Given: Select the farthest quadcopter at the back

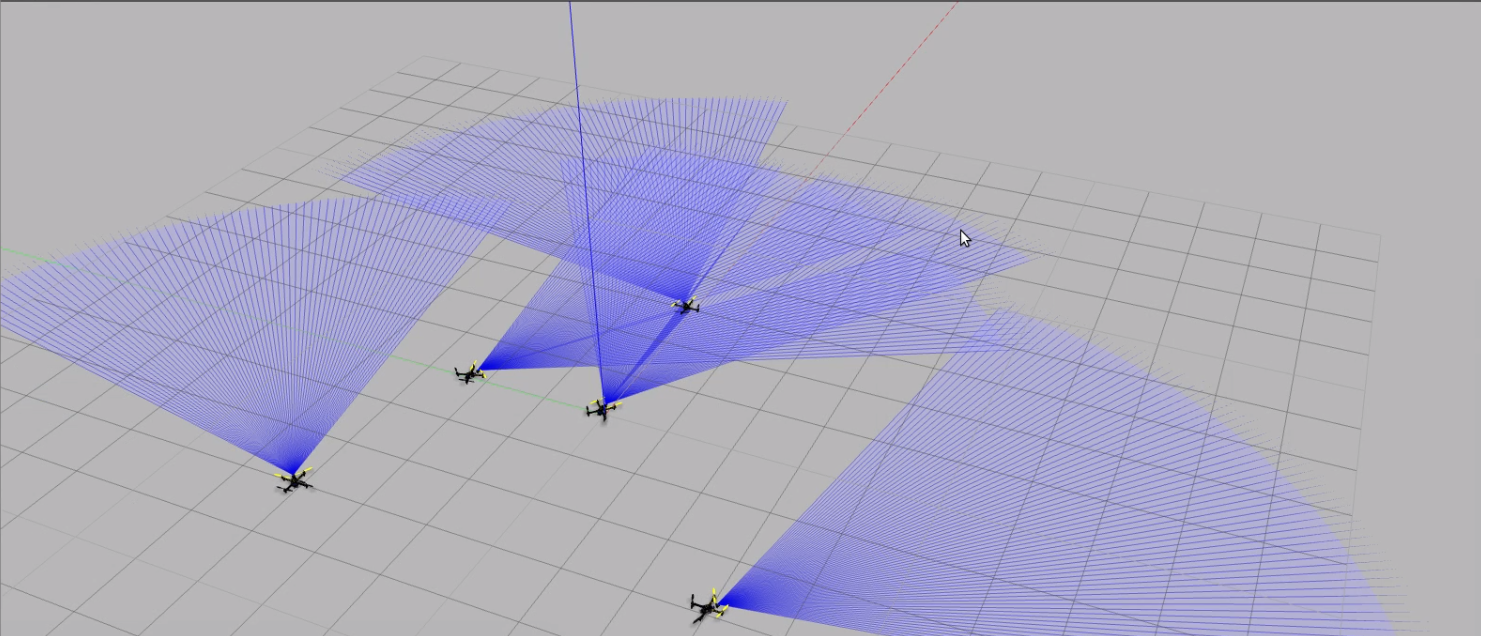Looking at the screenshot, I should (x=685, y=305).
